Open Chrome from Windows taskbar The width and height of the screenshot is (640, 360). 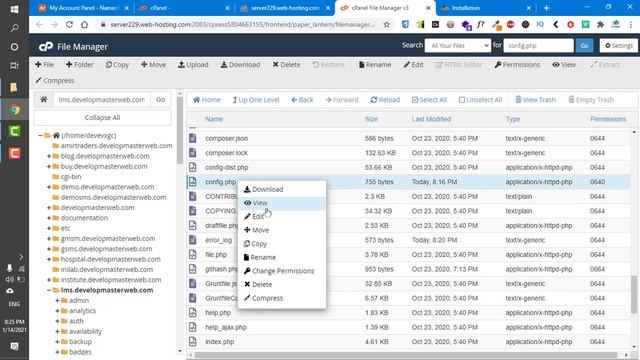click(x=15, y=110)
